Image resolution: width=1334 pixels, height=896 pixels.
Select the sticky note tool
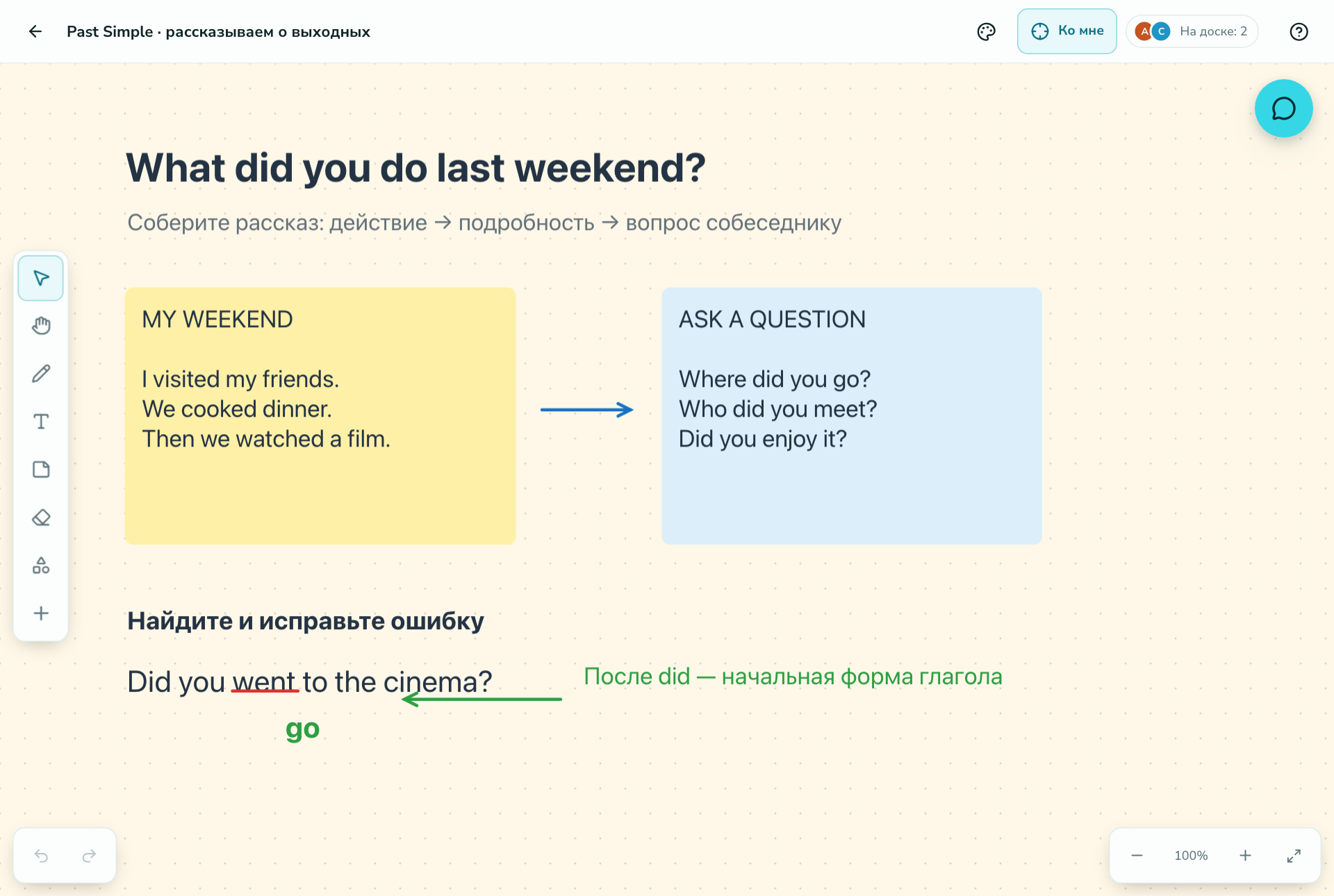[x=41, y=470]
